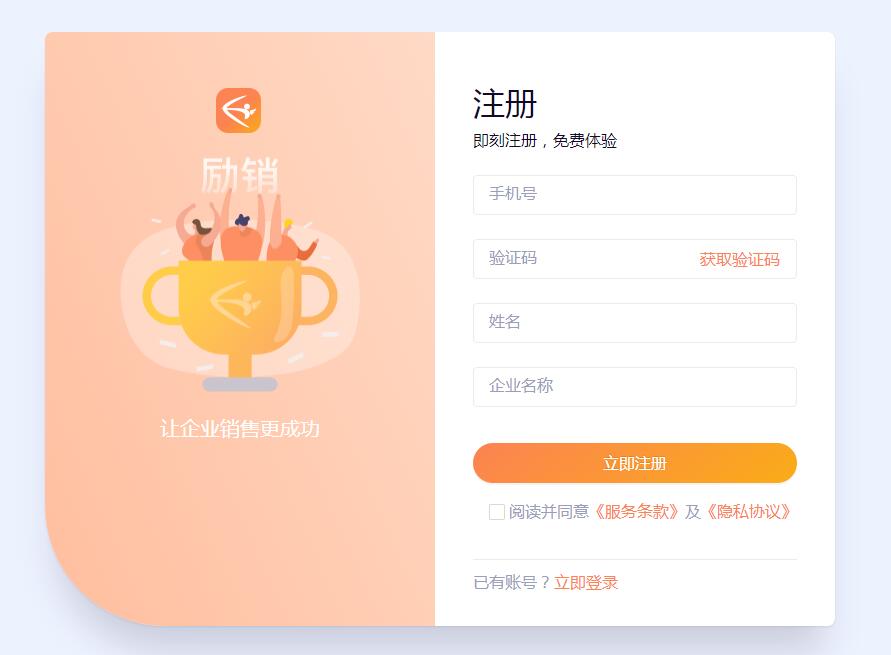Open the 《隐私协议》 privacy link
Viewport: 891px width, 655px height.
tap(748, 512)
